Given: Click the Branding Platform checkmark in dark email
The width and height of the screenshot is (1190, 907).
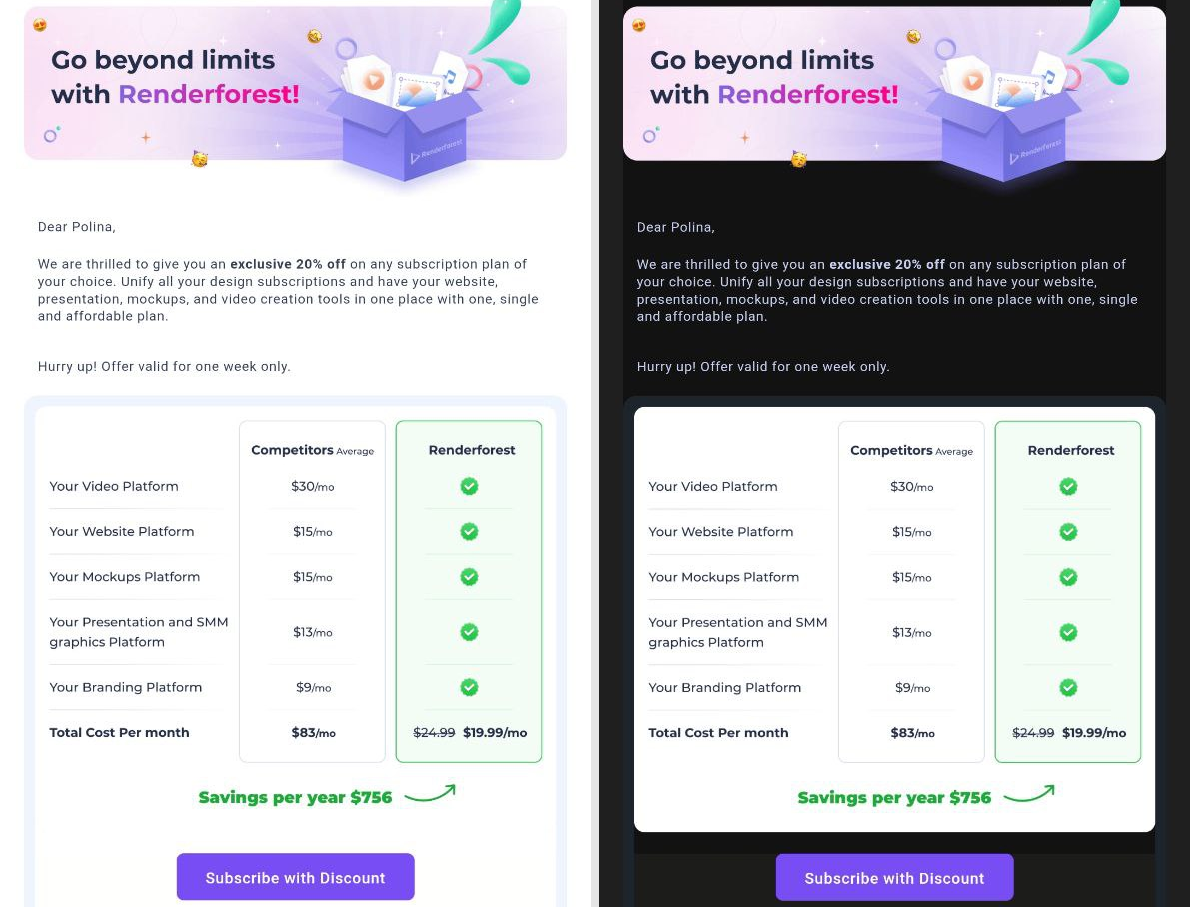Looking at the screenshot, I should click(x=1068, y=688).
